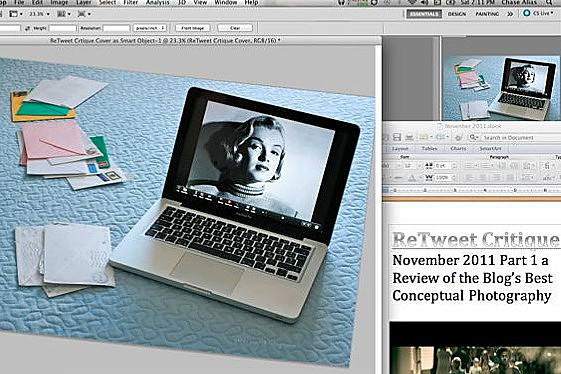Switch to the SmartArt tab in Word

tap(491, 149)
